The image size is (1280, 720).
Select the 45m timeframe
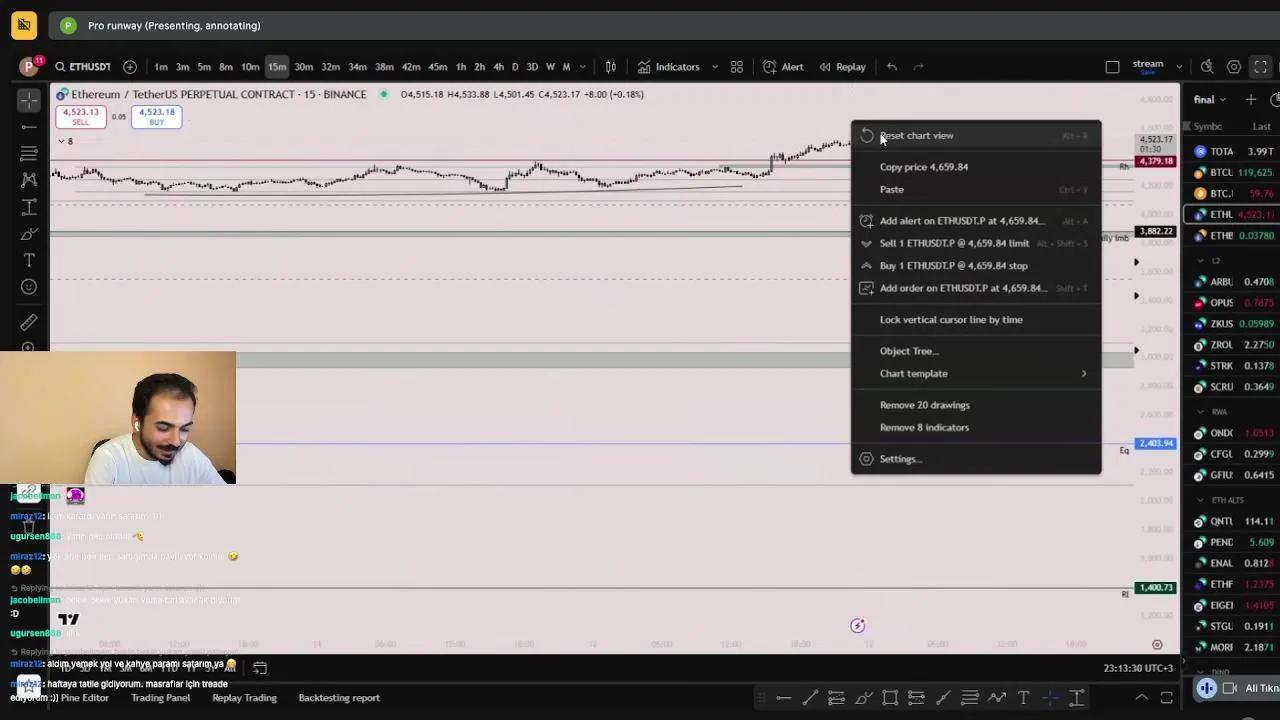pos(438,67)
